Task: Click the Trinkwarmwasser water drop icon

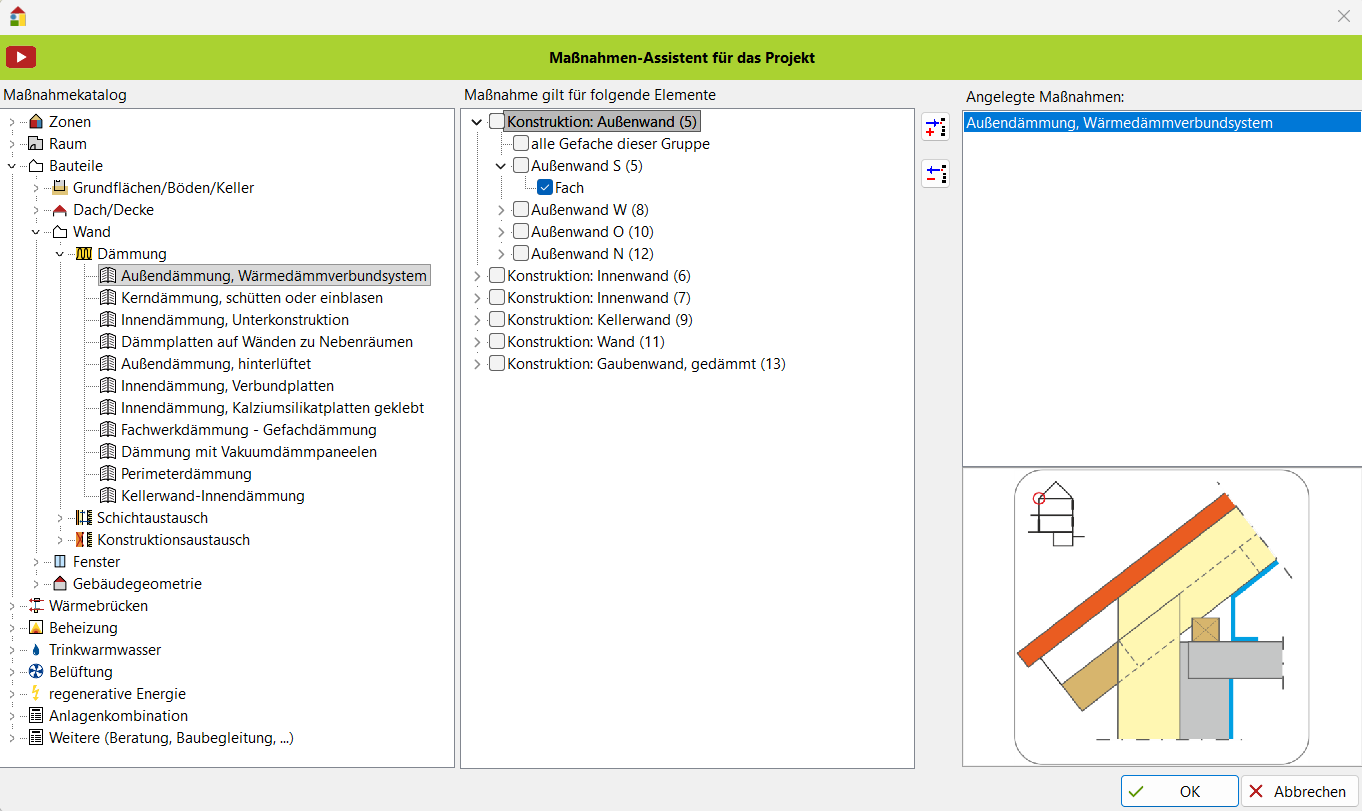Action: [37, 650]
